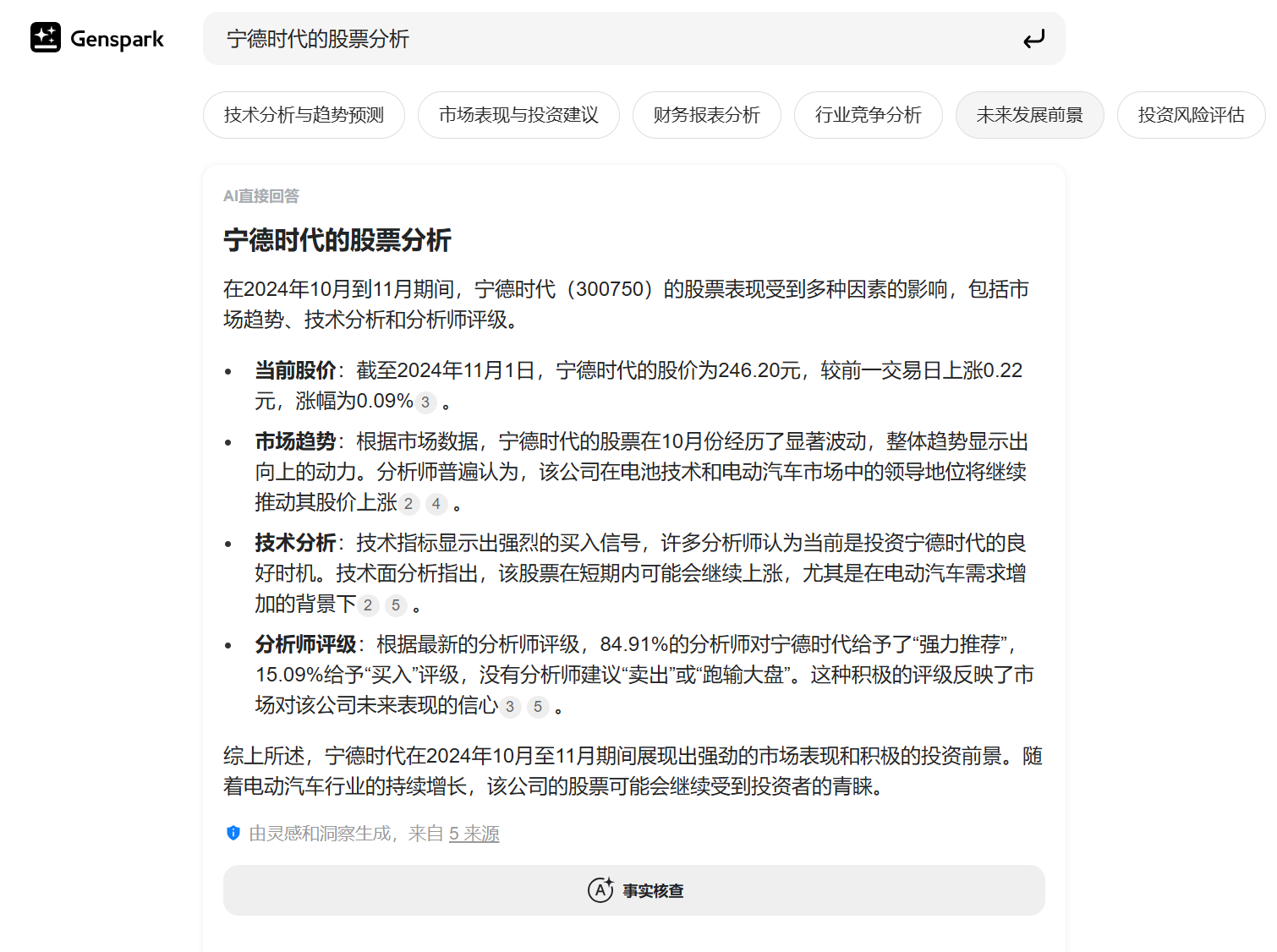The width and height of the screenshot is (1277, 952).
Task: Click the fact-check sparkle icon
Action: [600, 889]
